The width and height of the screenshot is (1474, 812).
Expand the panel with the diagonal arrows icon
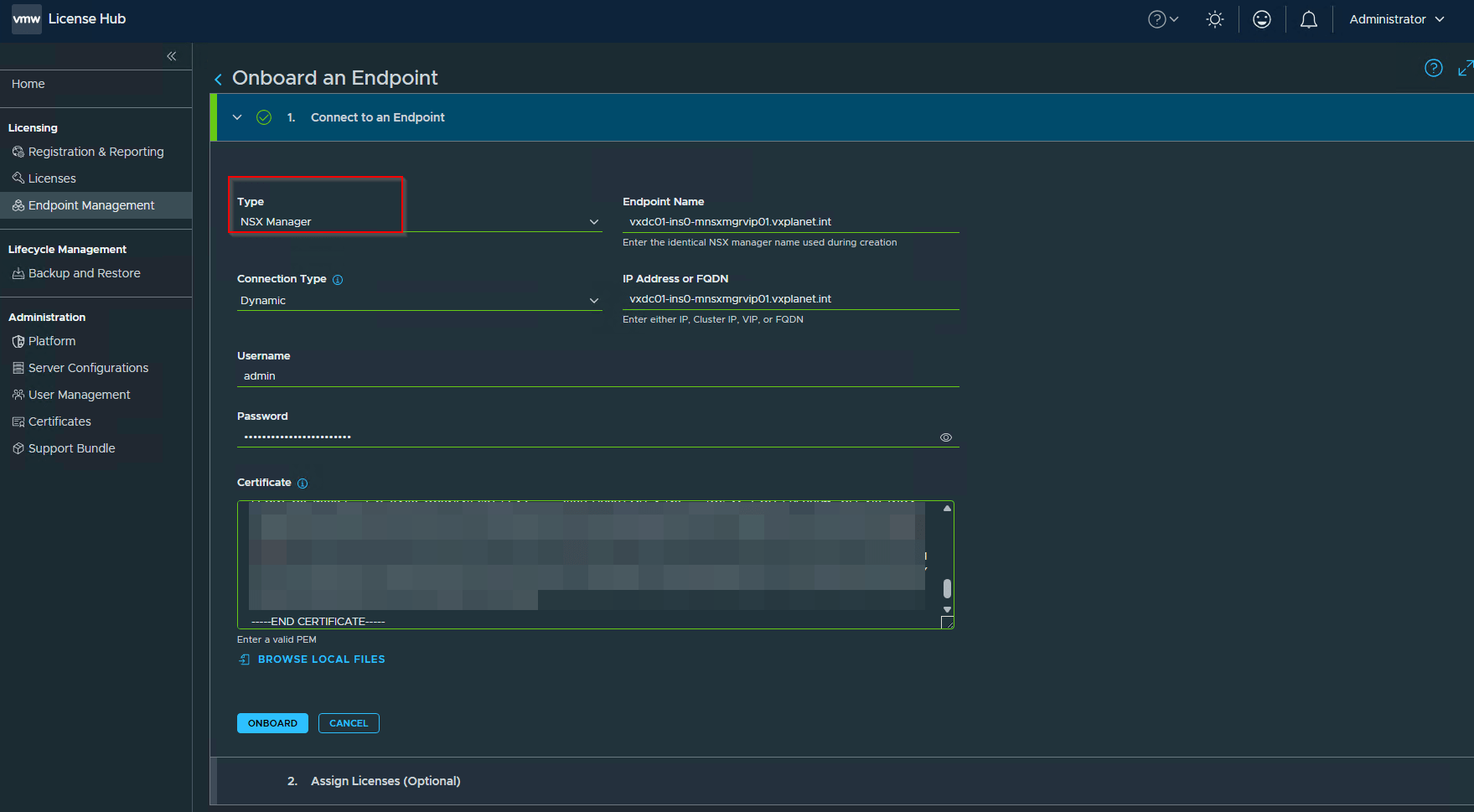pyautogui.click(x=1465, y=68)
